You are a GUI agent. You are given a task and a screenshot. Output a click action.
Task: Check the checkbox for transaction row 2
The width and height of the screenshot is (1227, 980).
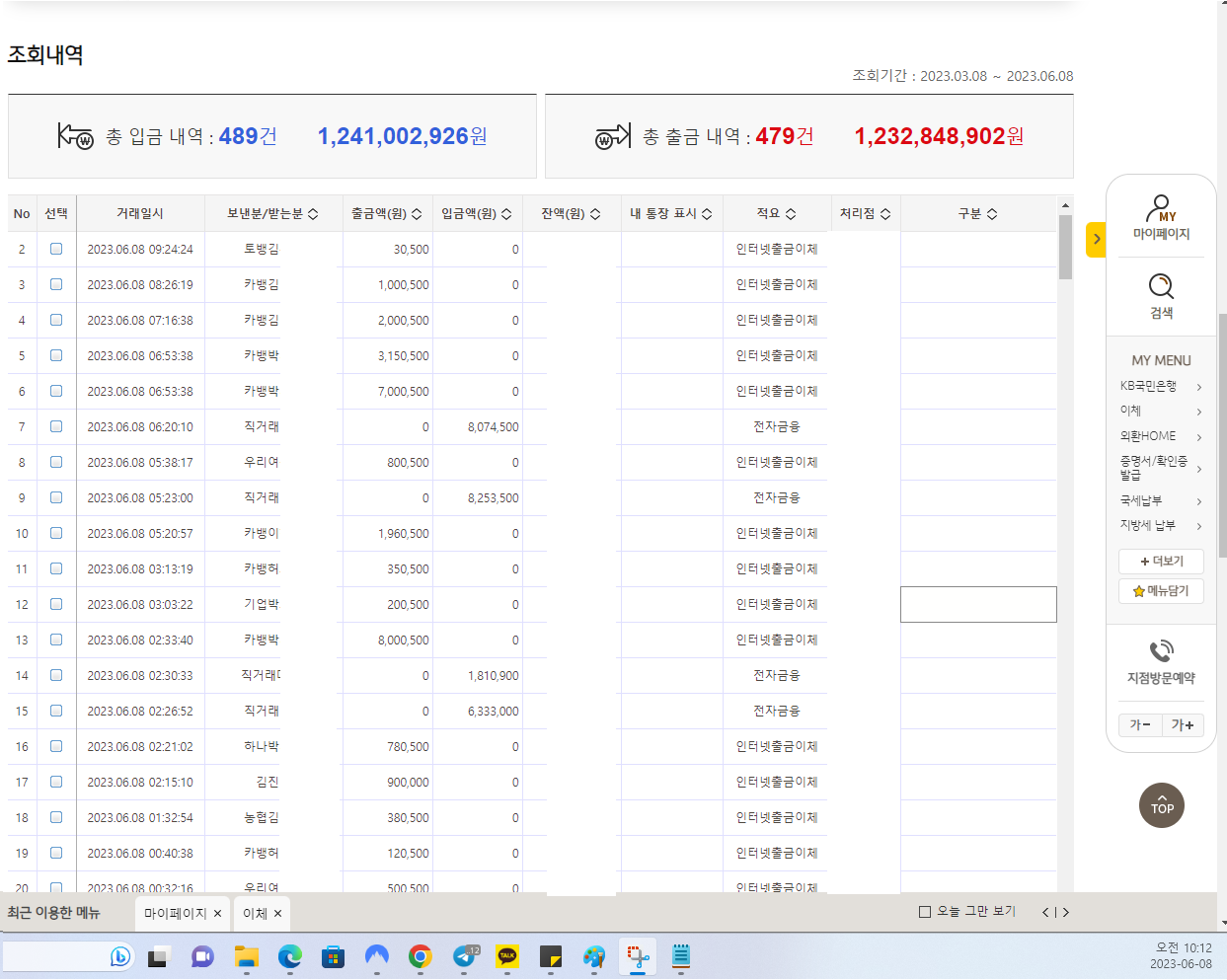(56, 249)
